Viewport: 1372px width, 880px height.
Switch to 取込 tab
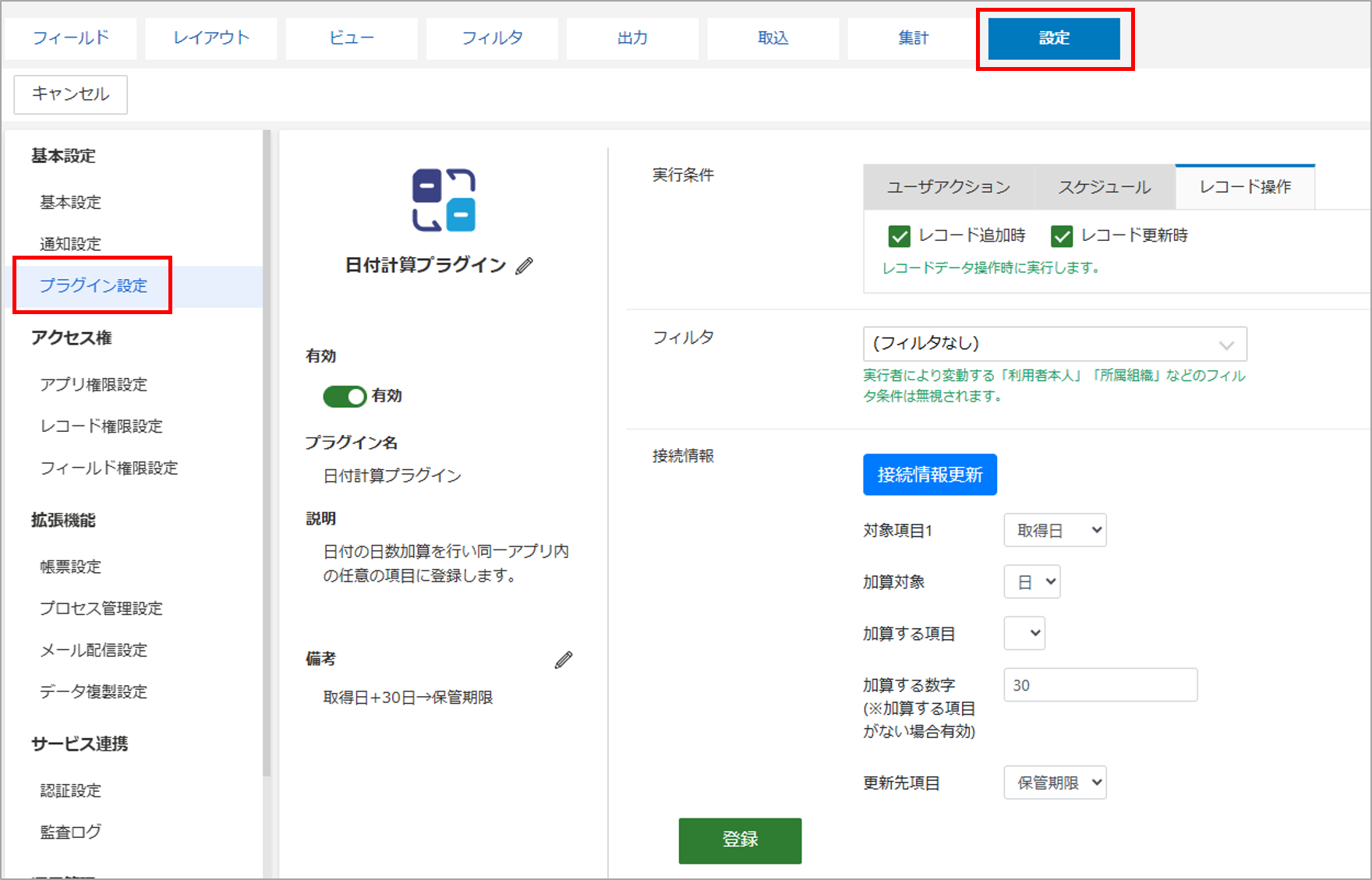773,37
